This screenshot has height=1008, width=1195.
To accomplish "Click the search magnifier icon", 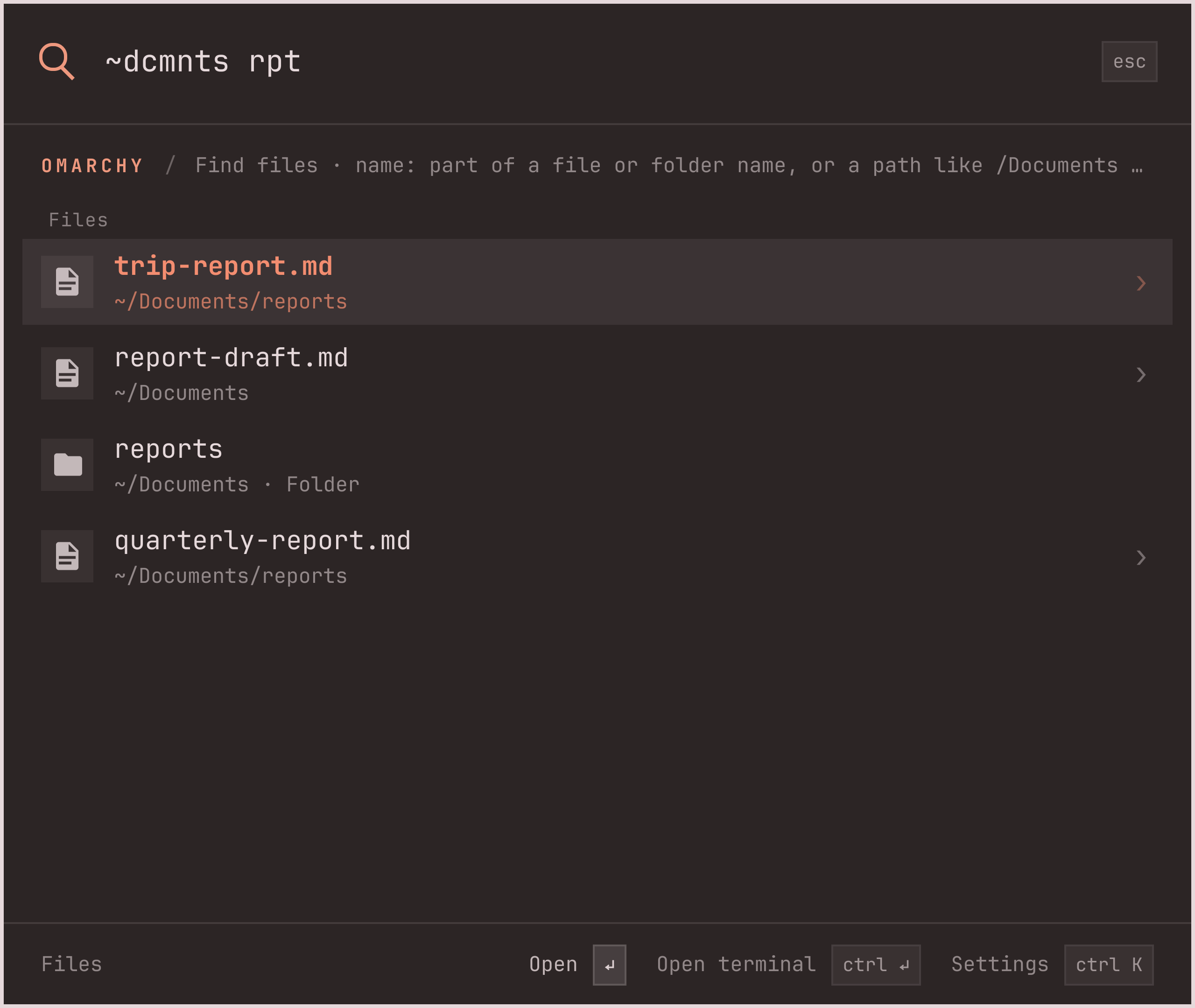I will [x=56, y=61].
